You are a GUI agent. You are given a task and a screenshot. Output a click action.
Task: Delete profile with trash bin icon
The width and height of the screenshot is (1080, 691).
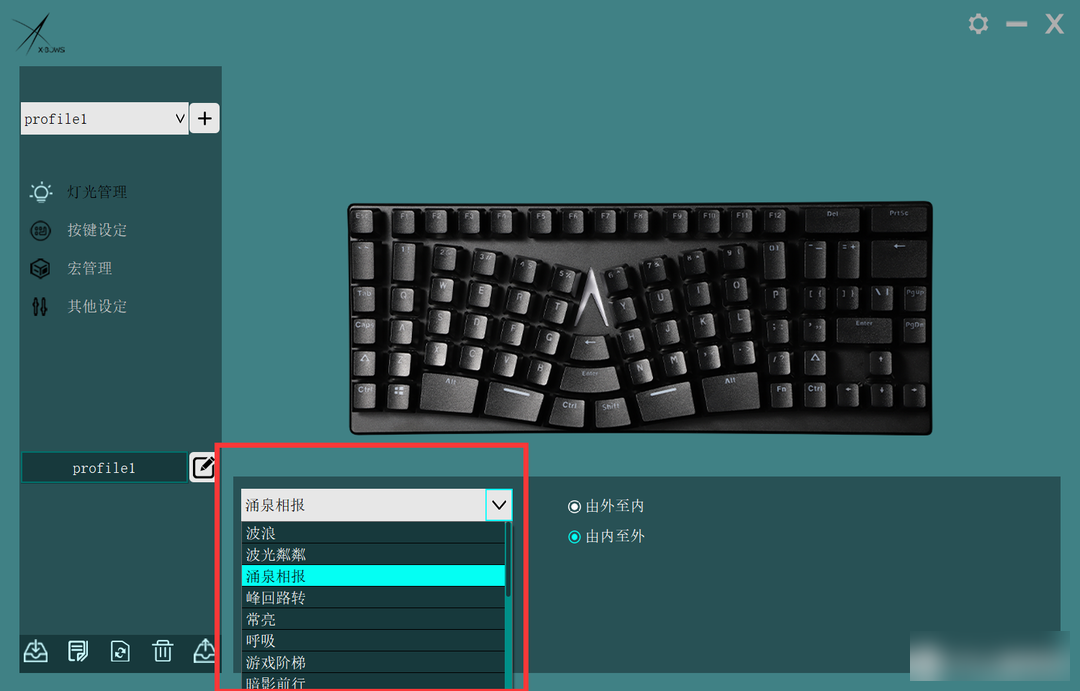163,650
